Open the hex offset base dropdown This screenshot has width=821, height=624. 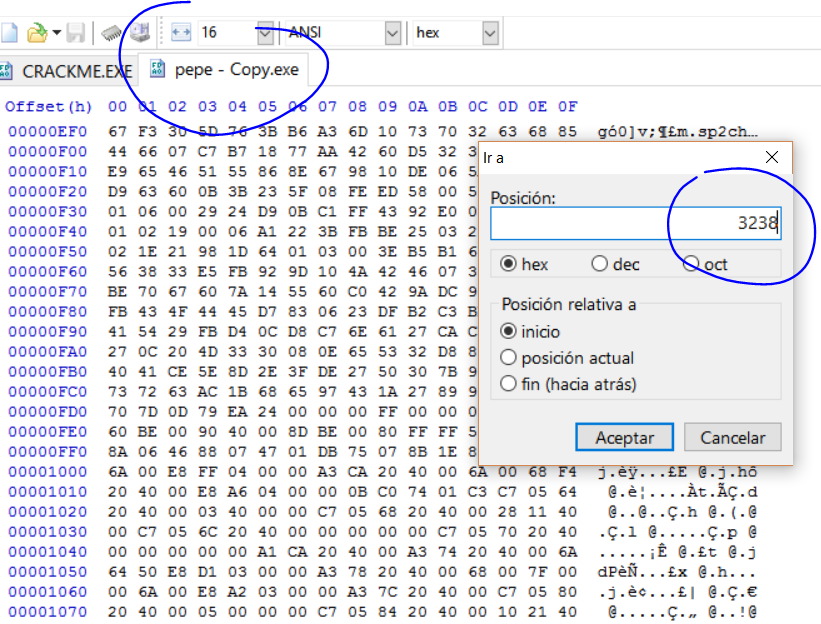(x=489, y=33)
